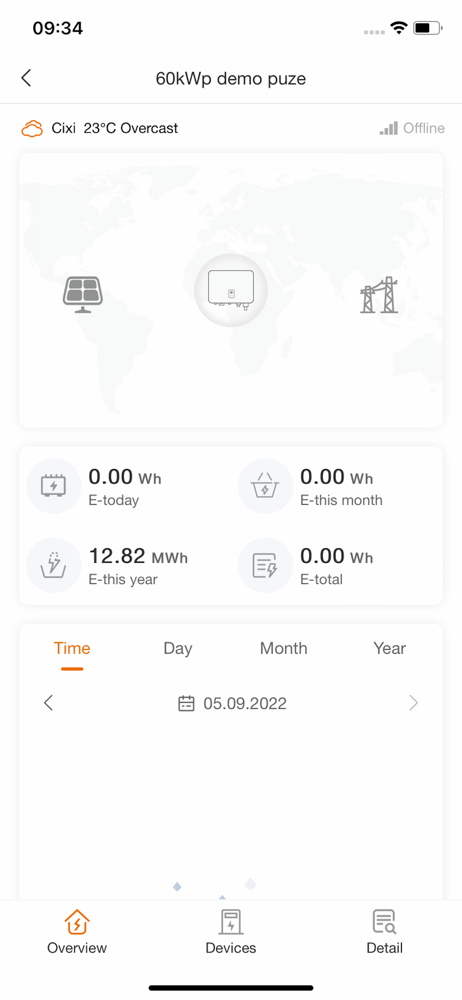
Task: Open the date picker showing 05.09.2022
Action: coord(232,703)
